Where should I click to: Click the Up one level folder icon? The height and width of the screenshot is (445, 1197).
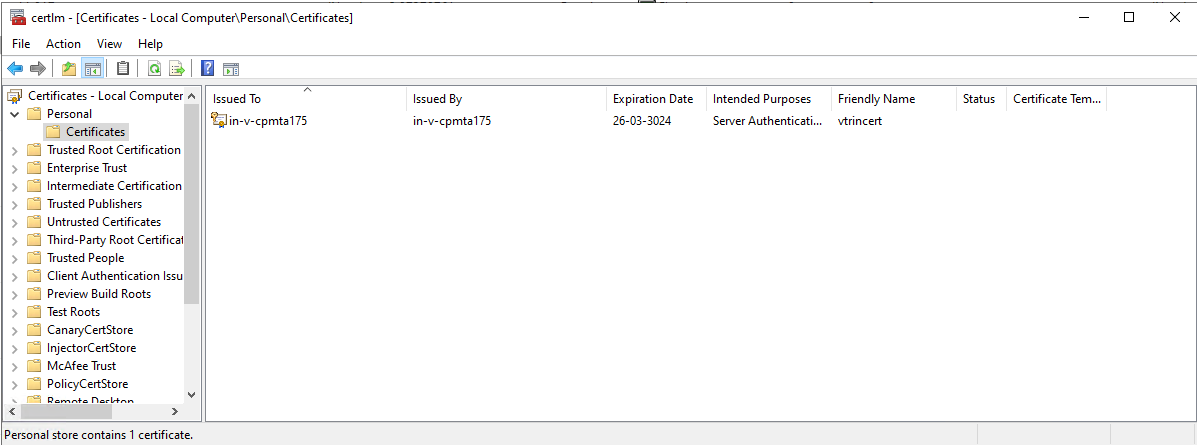pyautogui.click(x=69, y=69)
